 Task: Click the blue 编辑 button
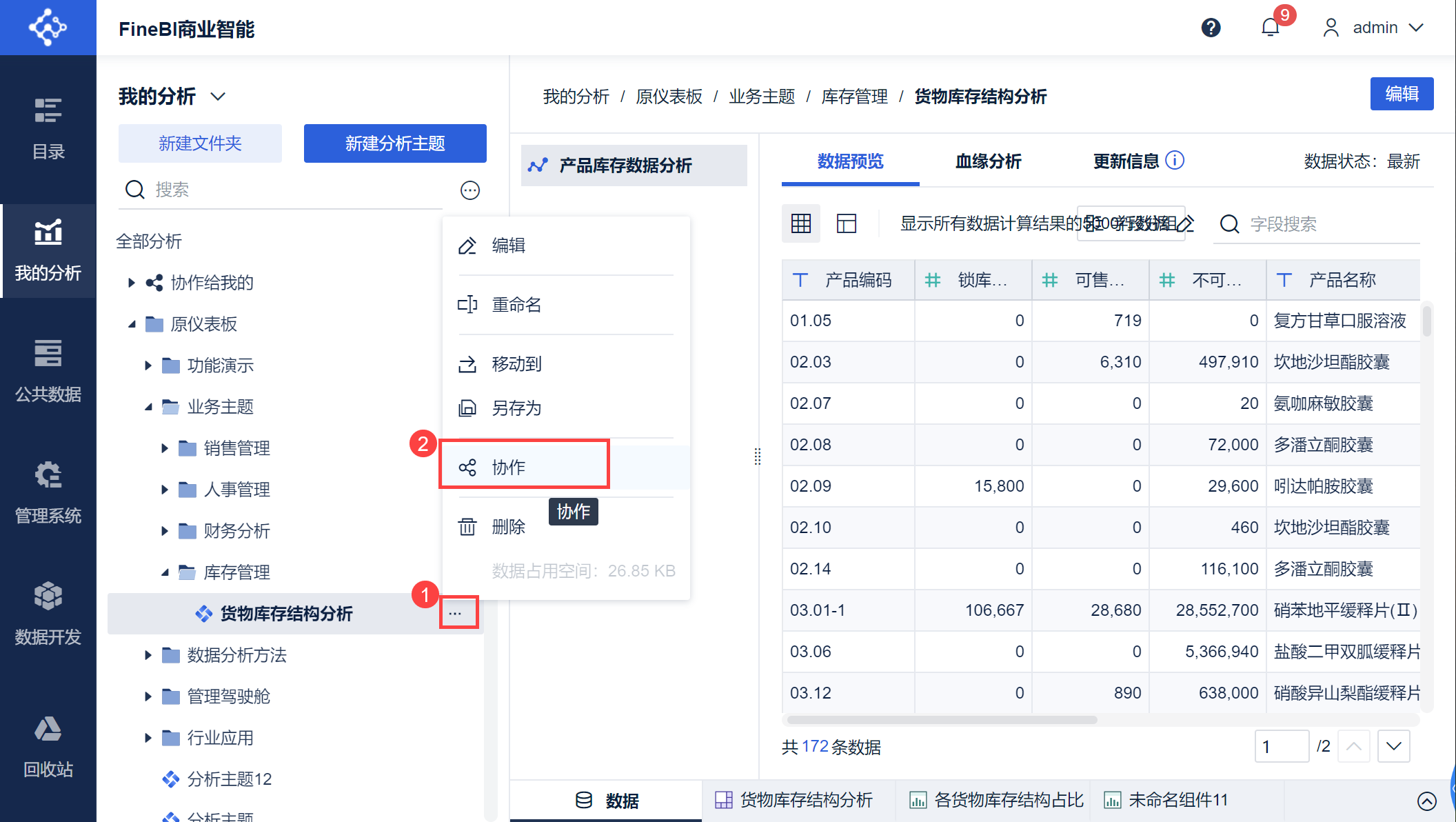point(1401,94)
